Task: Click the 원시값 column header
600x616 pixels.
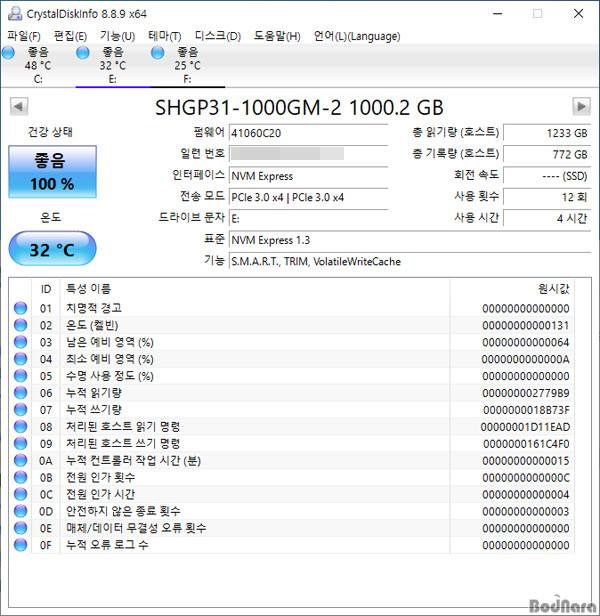Action: tap(512, 289)
